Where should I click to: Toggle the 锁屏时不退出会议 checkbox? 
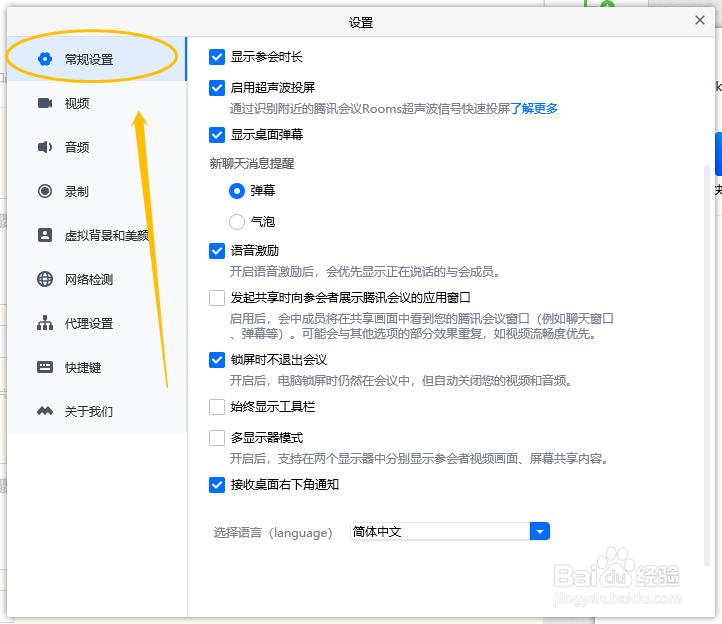click(217, 360)
